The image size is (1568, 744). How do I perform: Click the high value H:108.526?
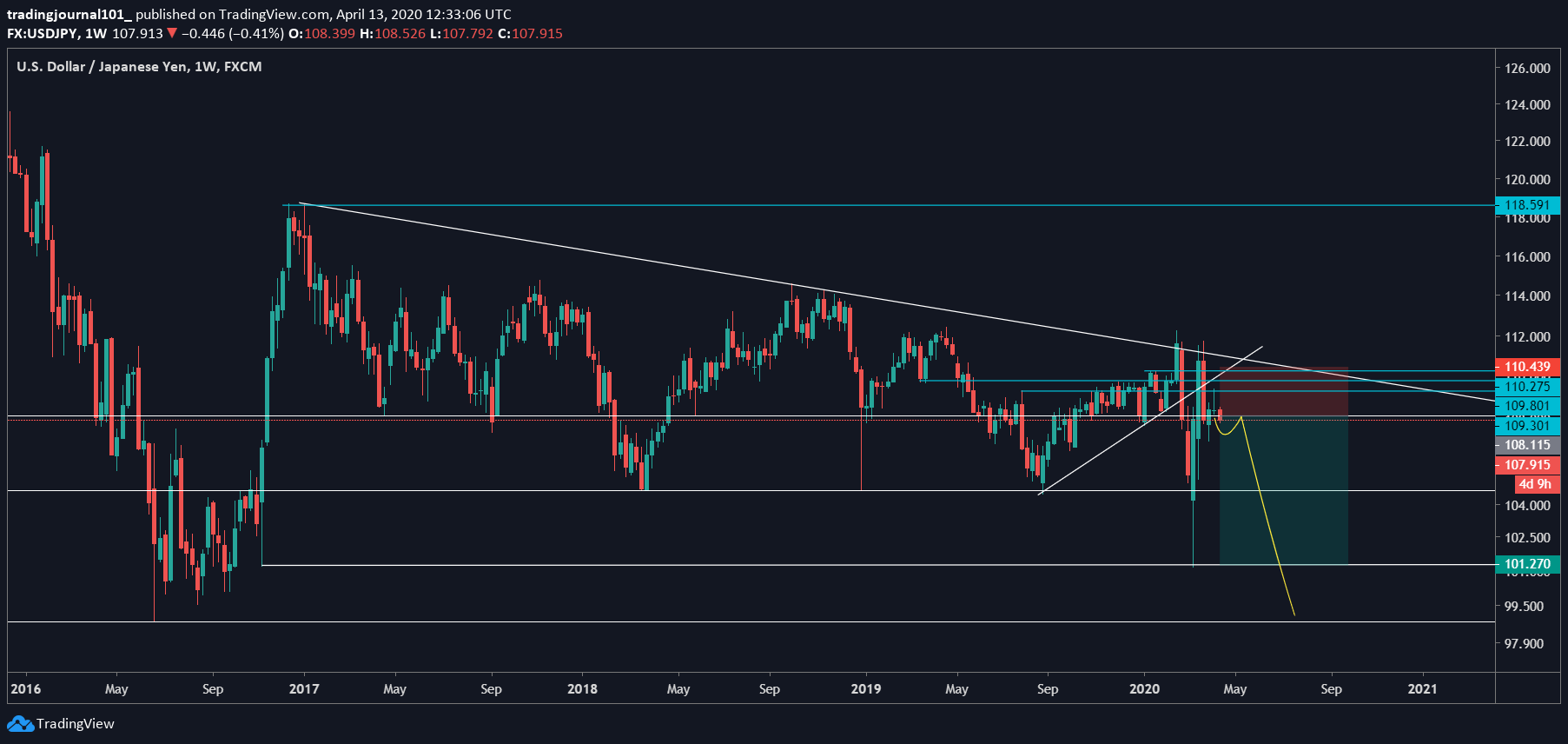tap(393, 33)
